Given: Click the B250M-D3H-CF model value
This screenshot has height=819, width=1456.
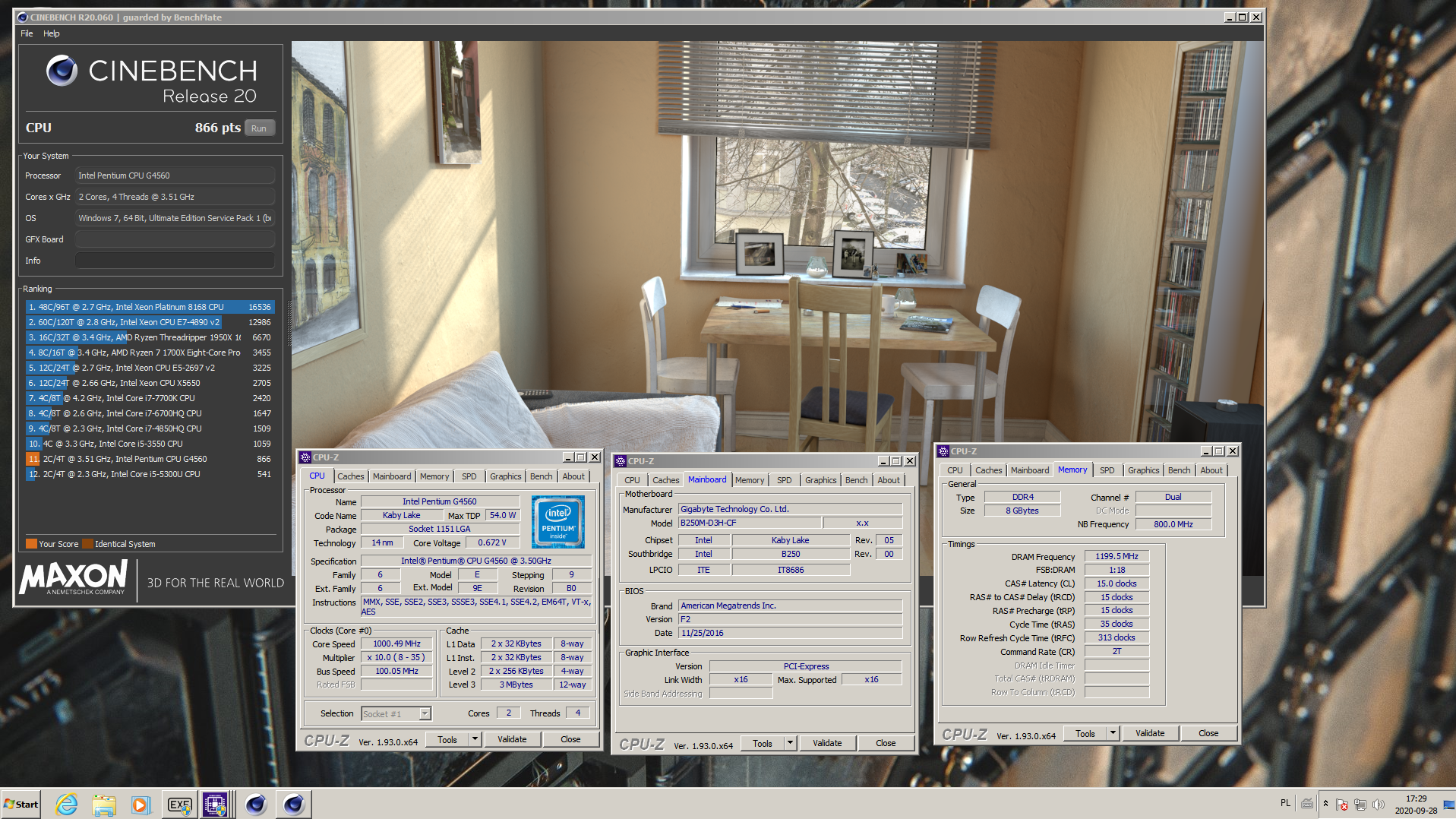Looking at the screenshot, I should click(750, 523).
